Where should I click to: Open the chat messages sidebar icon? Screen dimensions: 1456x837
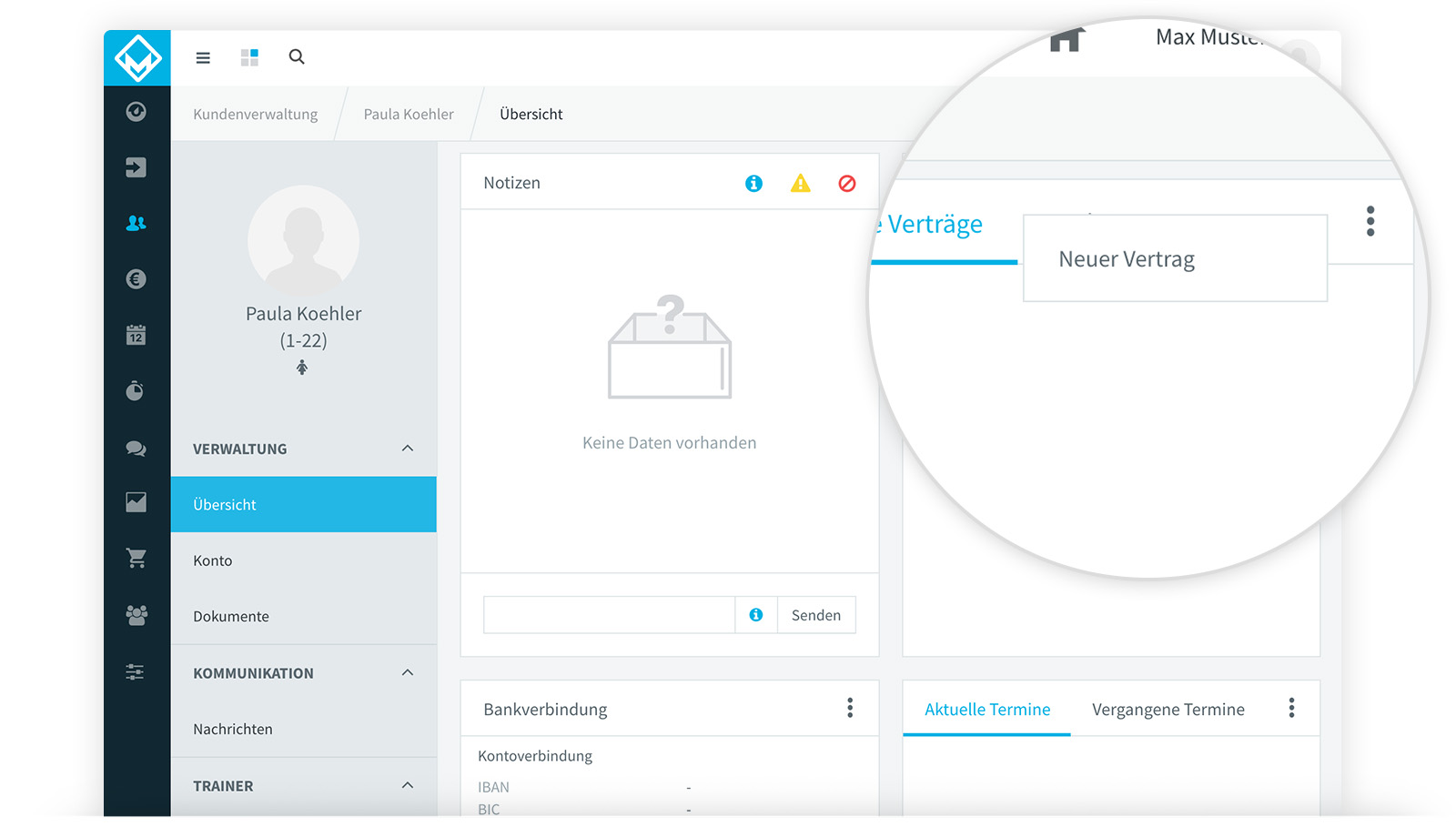click(x=136, y=448)
